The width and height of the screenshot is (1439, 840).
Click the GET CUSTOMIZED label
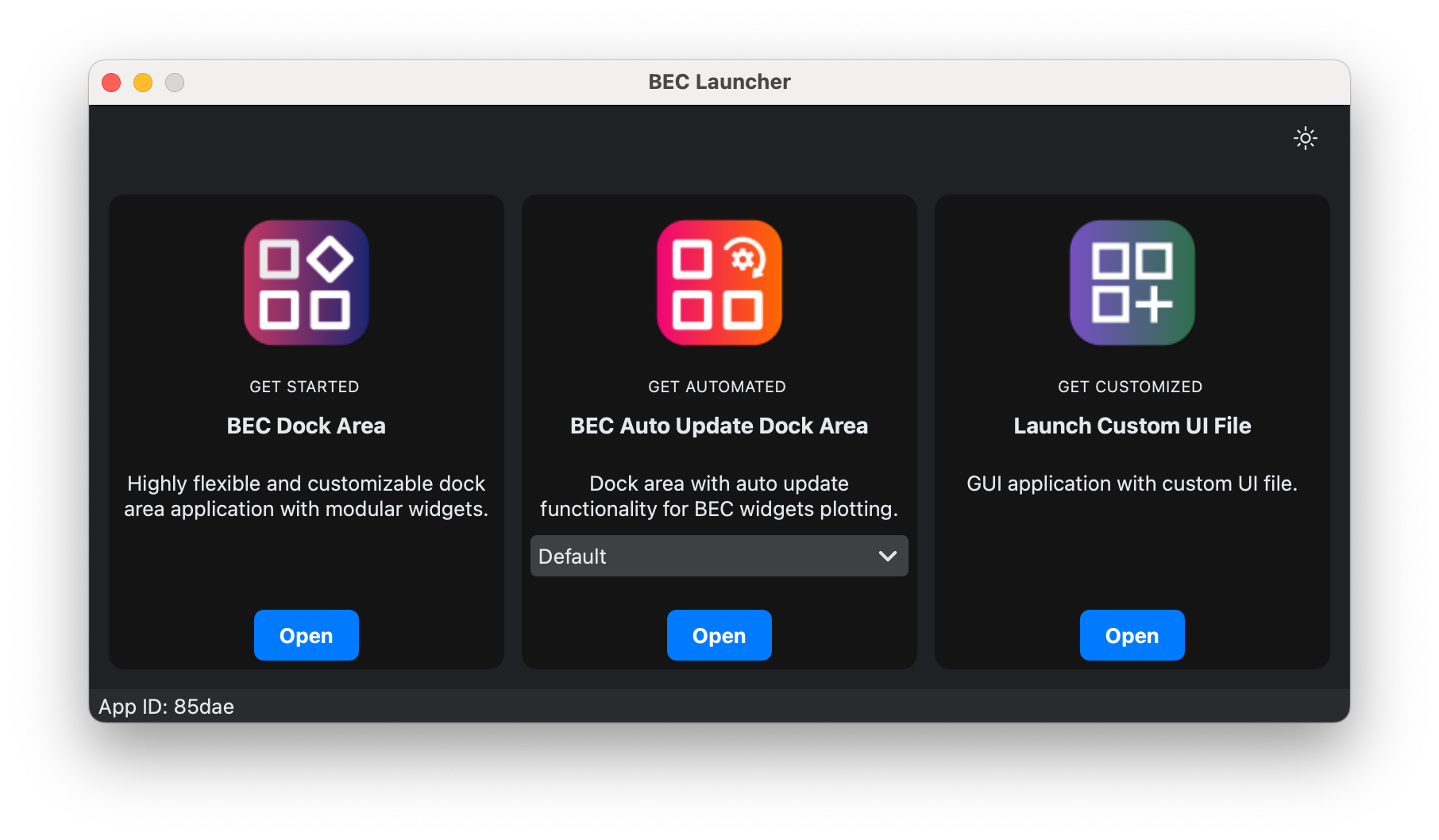[1130, 387]
